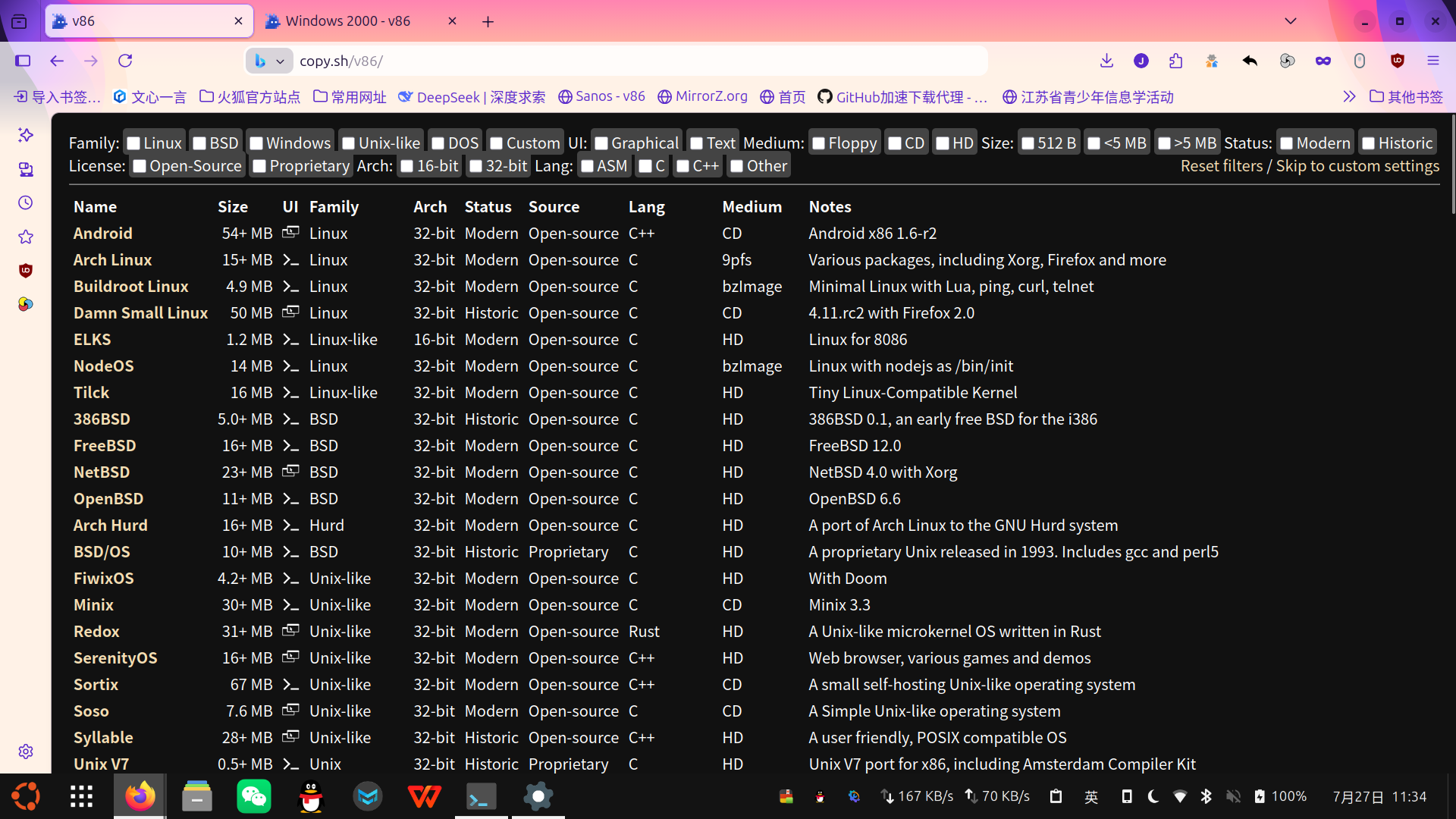Expand the tab list dropdown arrow
Image resolution: width=1456 pixels, height=819 pixels.
point(1290,21)
